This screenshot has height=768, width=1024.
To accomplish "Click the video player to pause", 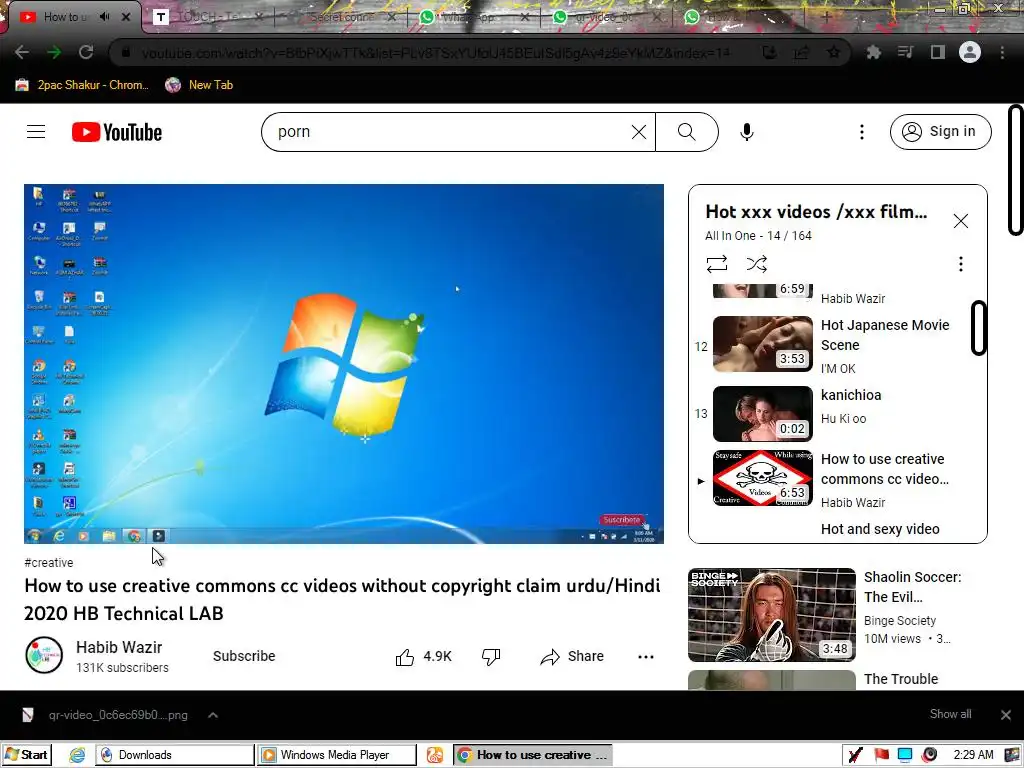I will point(344,363).
